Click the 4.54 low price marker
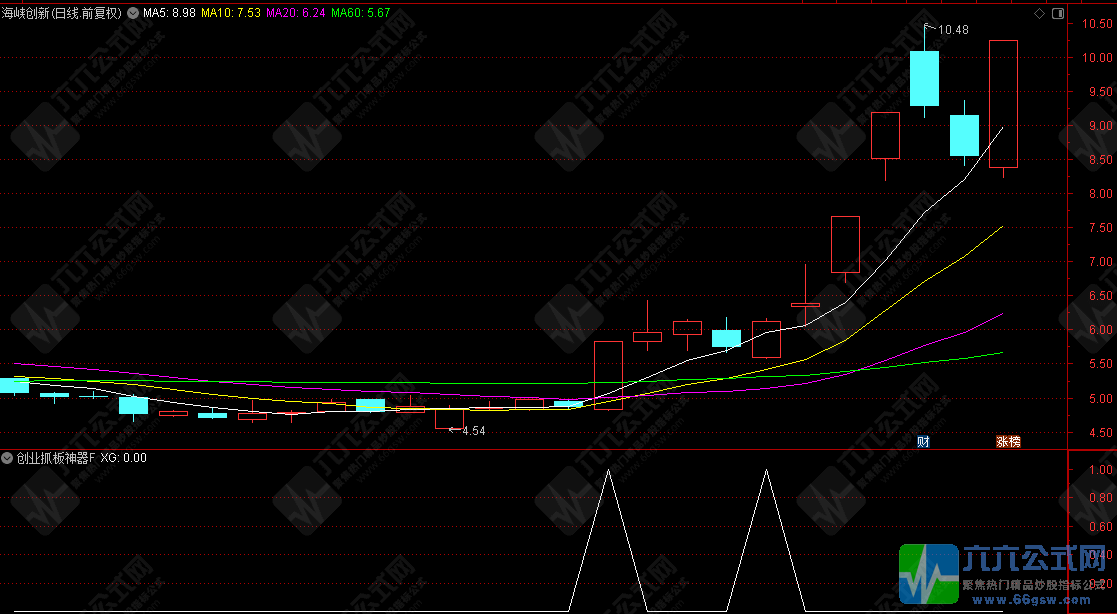The image size is (1117, 614). [x=471, y=431]
